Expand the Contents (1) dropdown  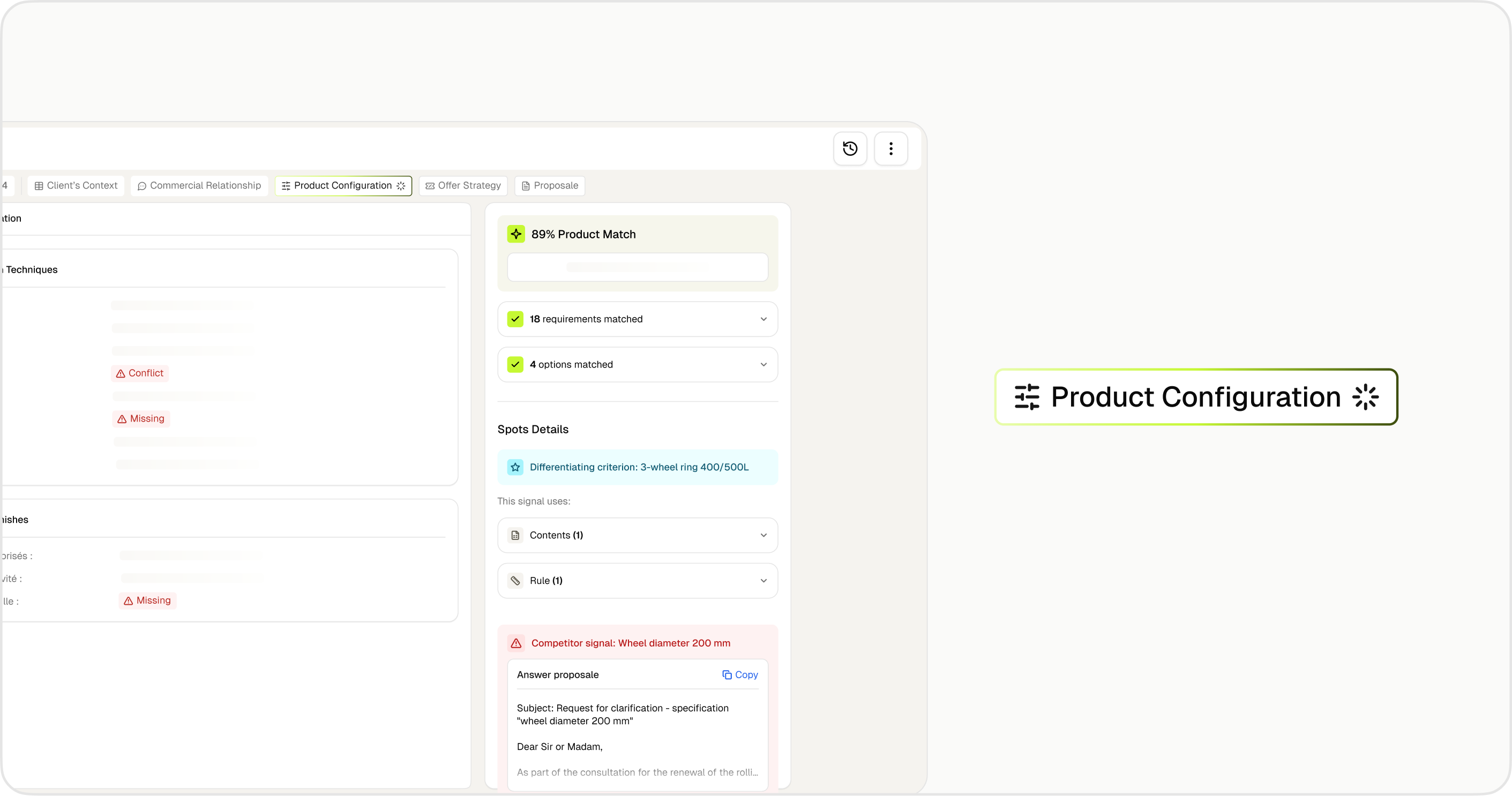pyautogui.click(x=638, y=535)
